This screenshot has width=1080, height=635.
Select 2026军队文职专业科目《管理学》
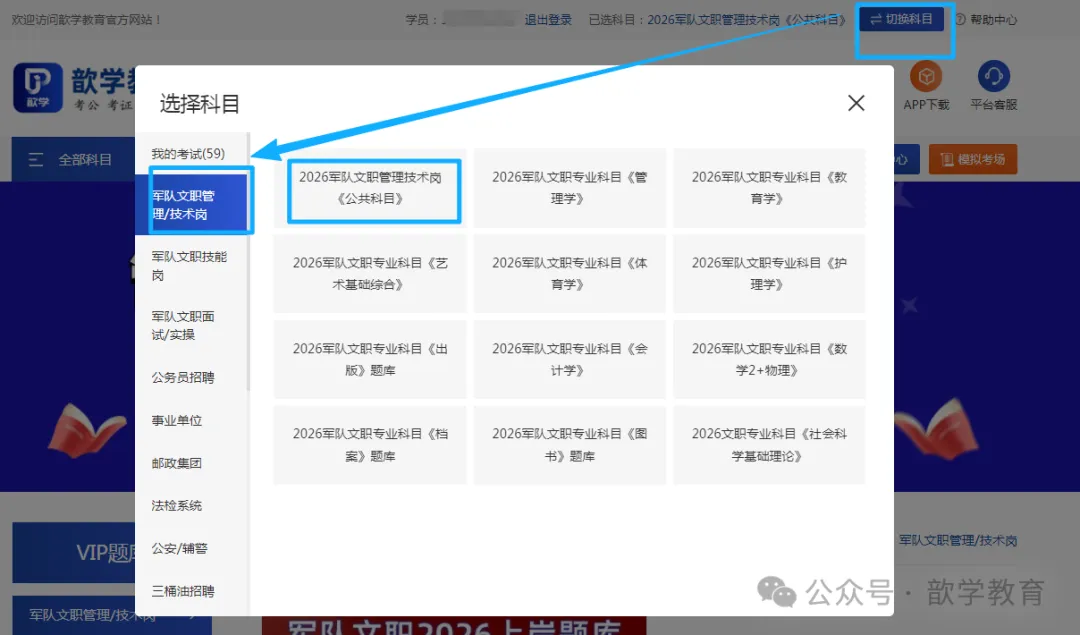(x=569, y=187)
